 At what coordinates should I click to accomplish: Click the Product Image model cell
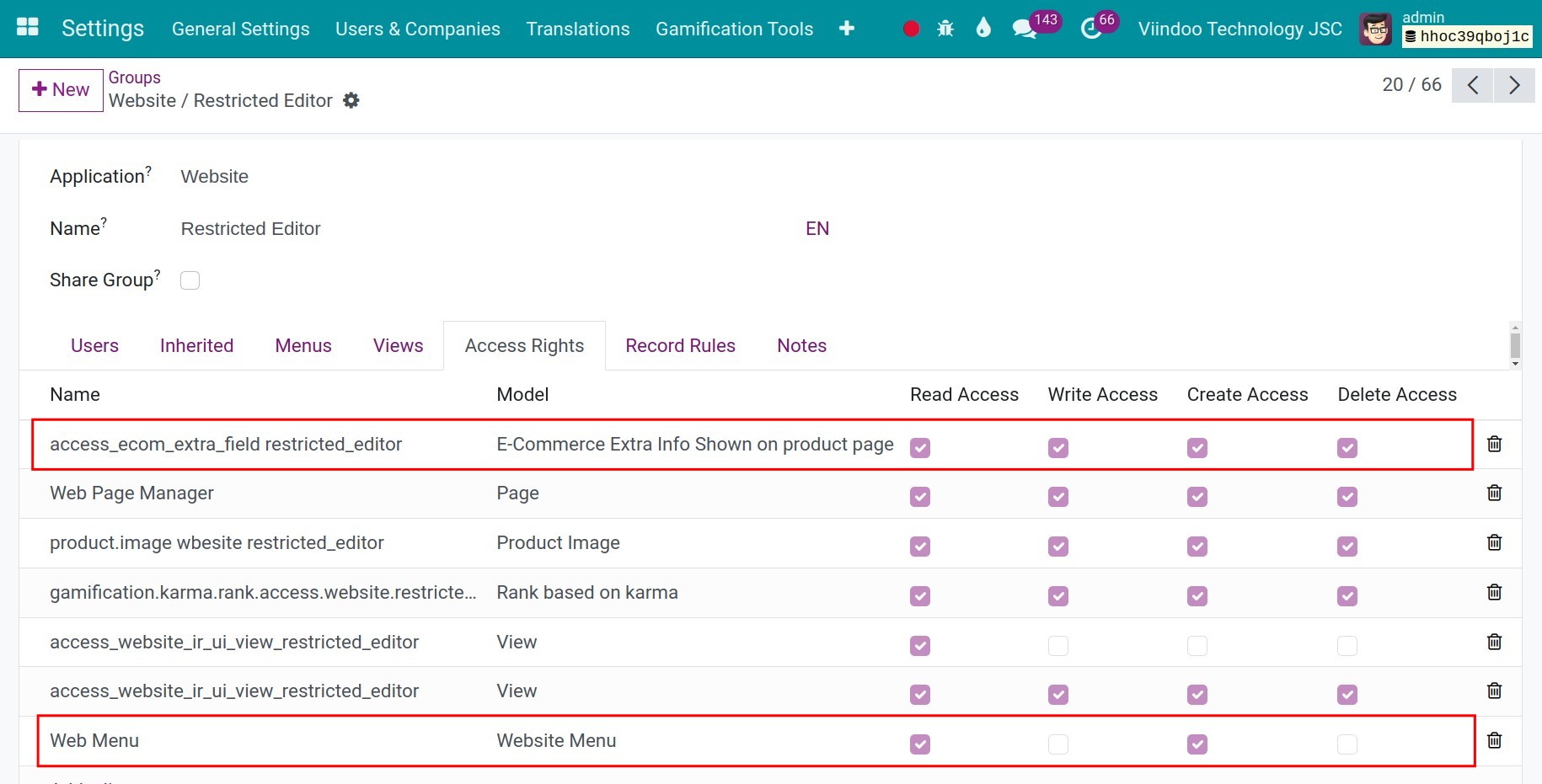click(558, 542)
